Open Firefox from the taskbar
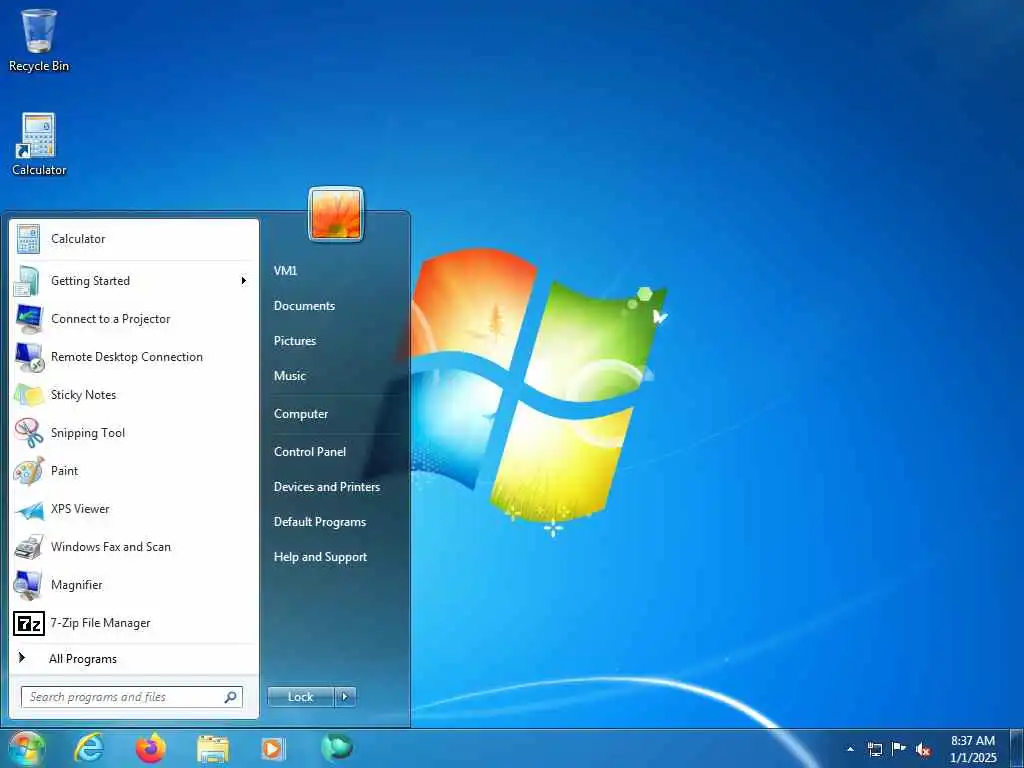This screenshot has height=768, width=1024. (x=151, y=748)
